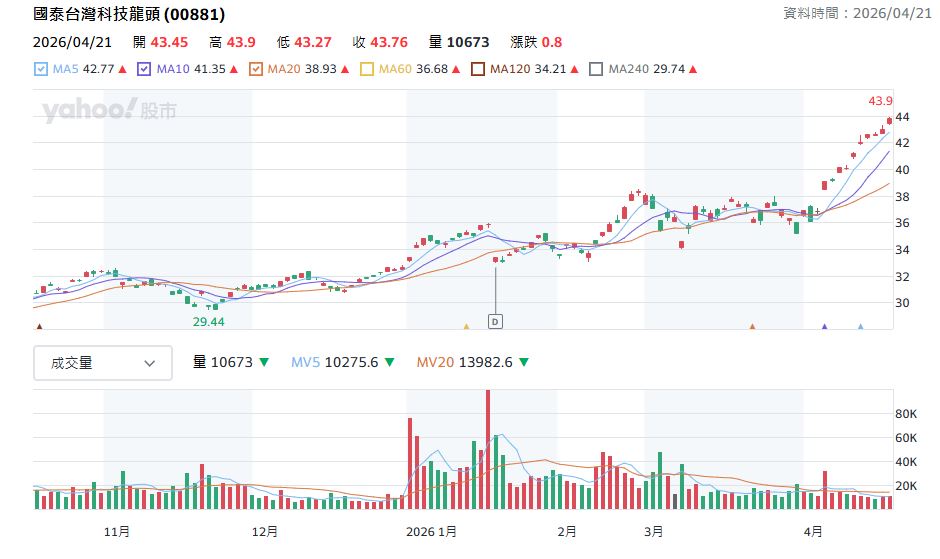Click the light blue triangle event marker
The width and height of the screenshot is (940, 559).
click(860, 326)
